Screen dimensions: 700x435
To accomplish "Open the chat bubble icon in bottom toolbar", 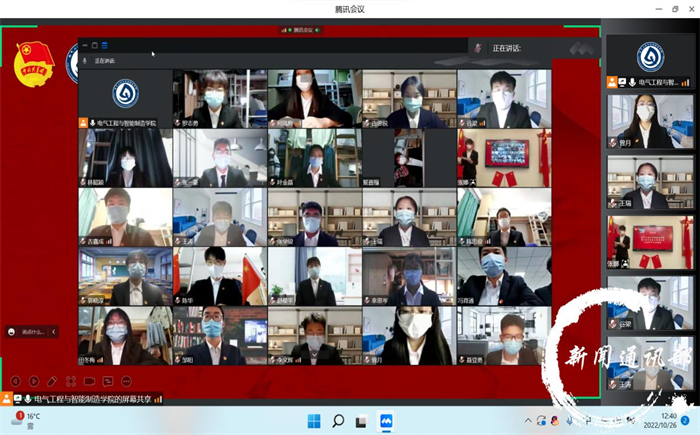I will (108, 381).
